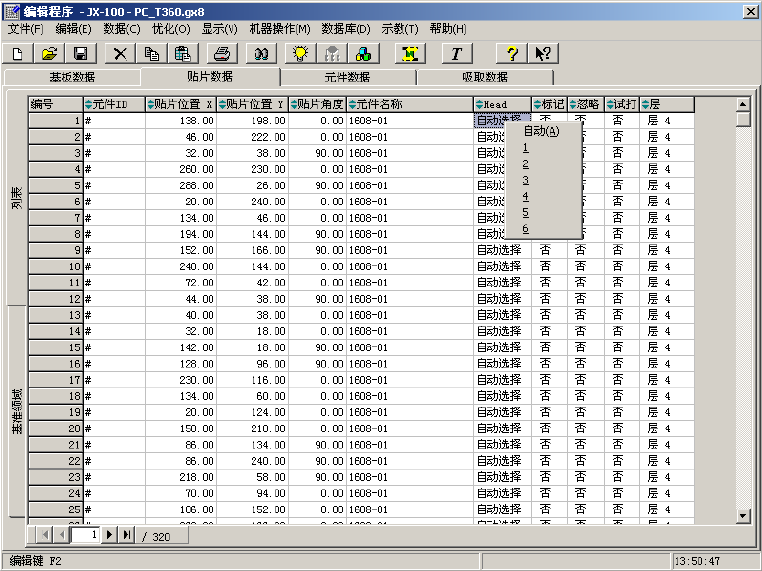Click the binoculars Find icon
The image size is (762, 571).
[263, 53]
